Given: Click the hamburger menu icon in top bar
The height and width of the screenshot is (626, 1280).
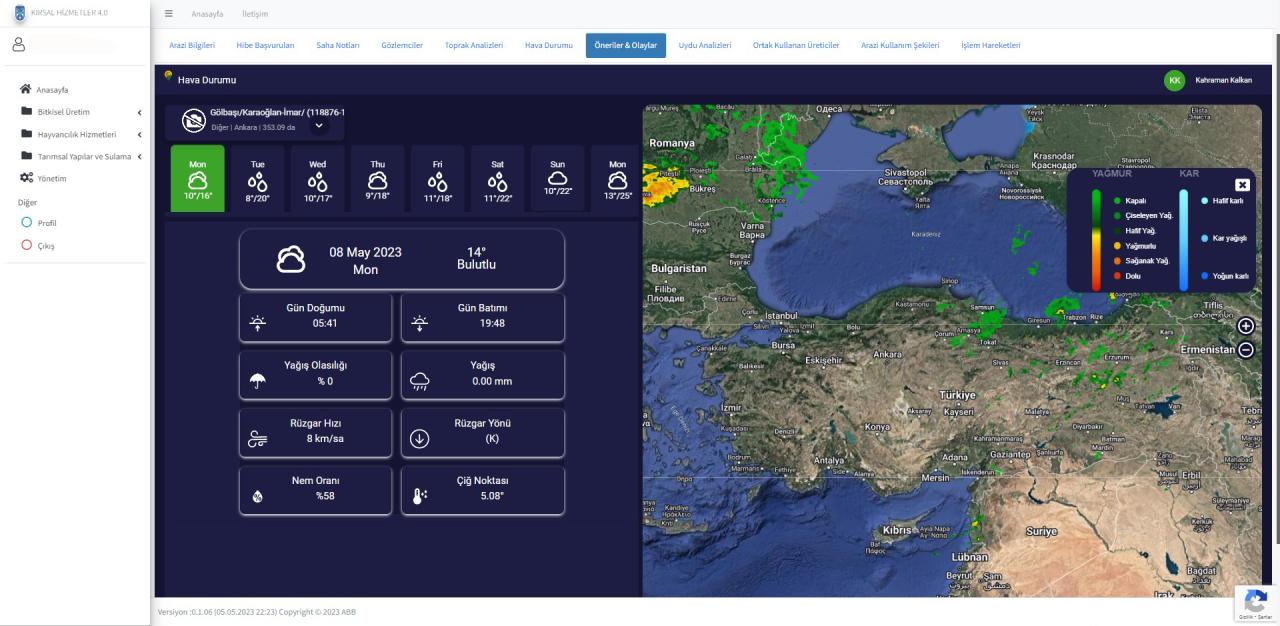Looking at the screenshot, I should point(168,13).
